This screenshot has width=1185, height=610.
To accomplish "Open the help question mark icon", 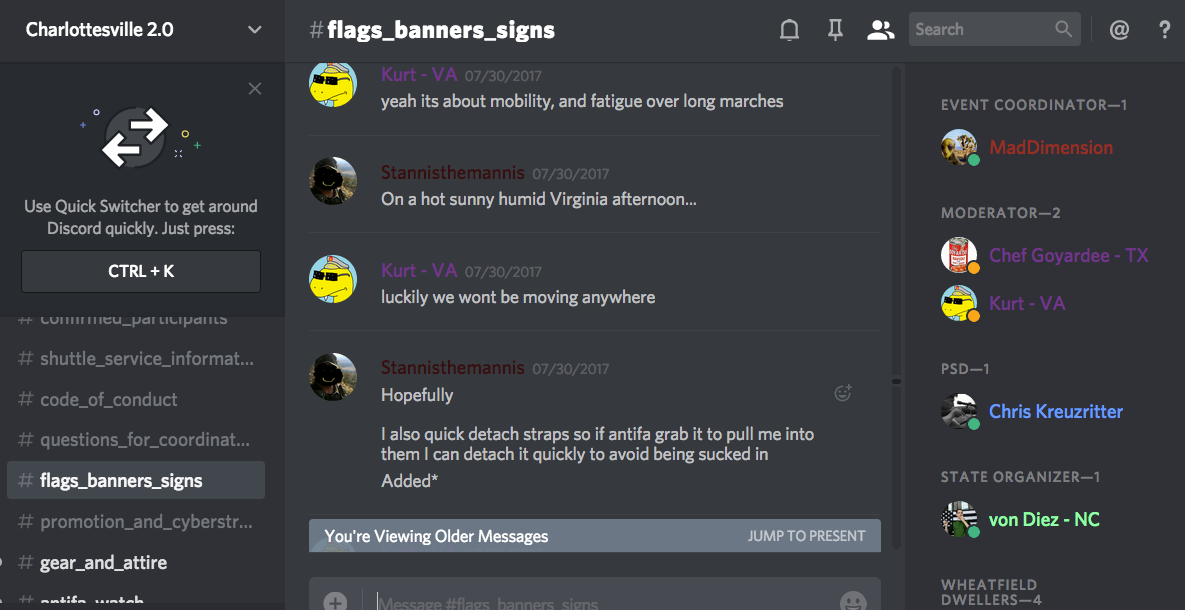I will coord(1165,29).
